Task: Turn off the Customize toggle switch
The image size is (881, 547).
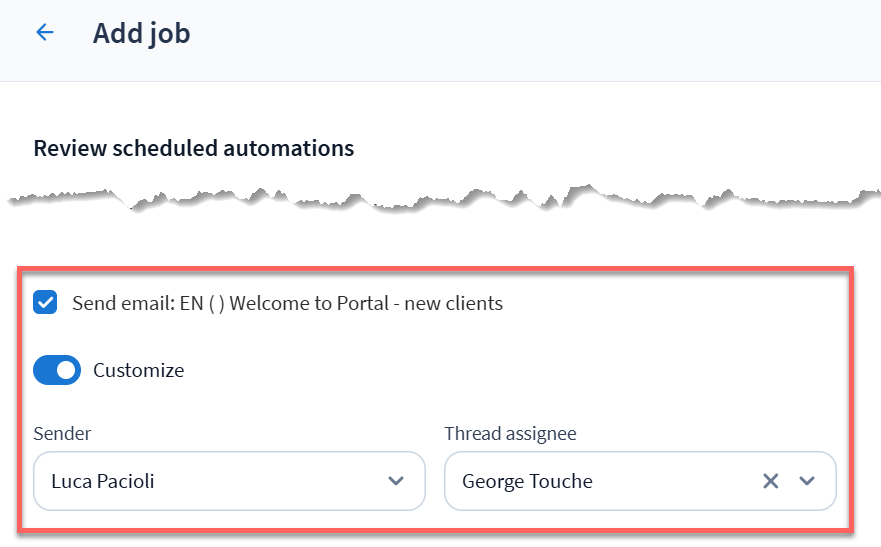Action: [x=57, y=370]
